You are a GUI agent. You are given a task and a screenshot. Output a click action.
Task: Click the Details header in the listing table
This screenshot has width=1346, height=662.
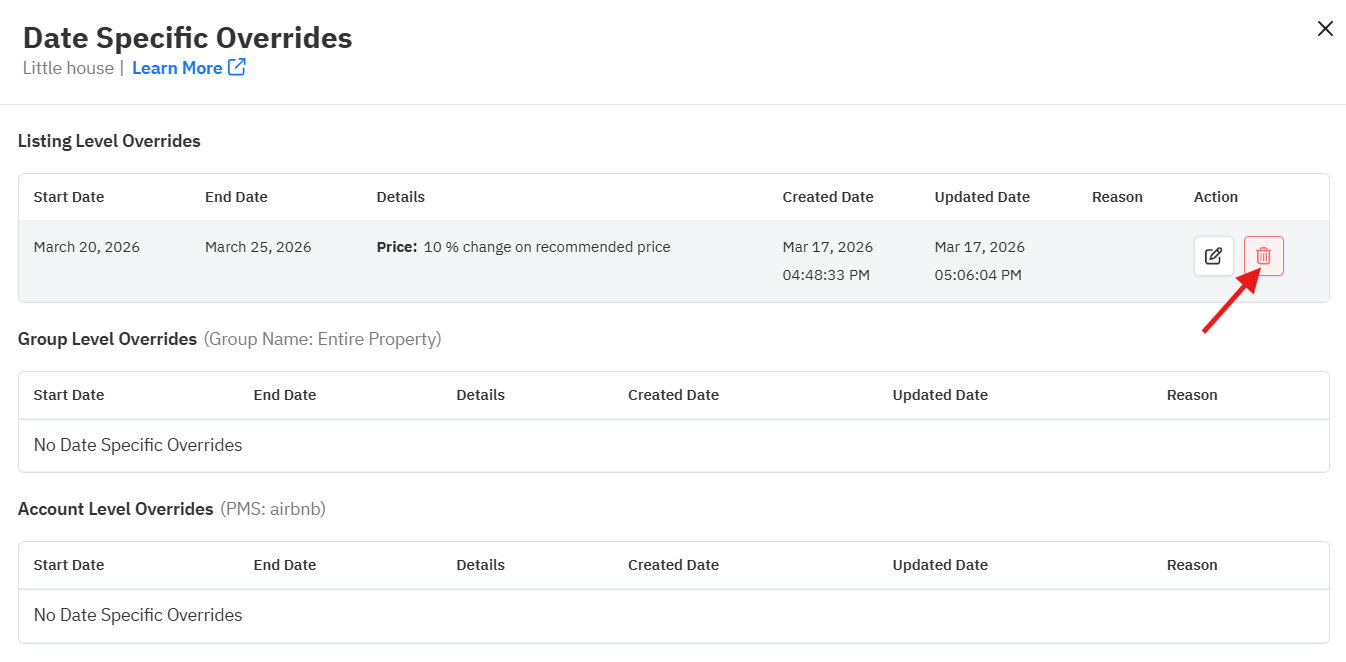[x=400, y=197]
